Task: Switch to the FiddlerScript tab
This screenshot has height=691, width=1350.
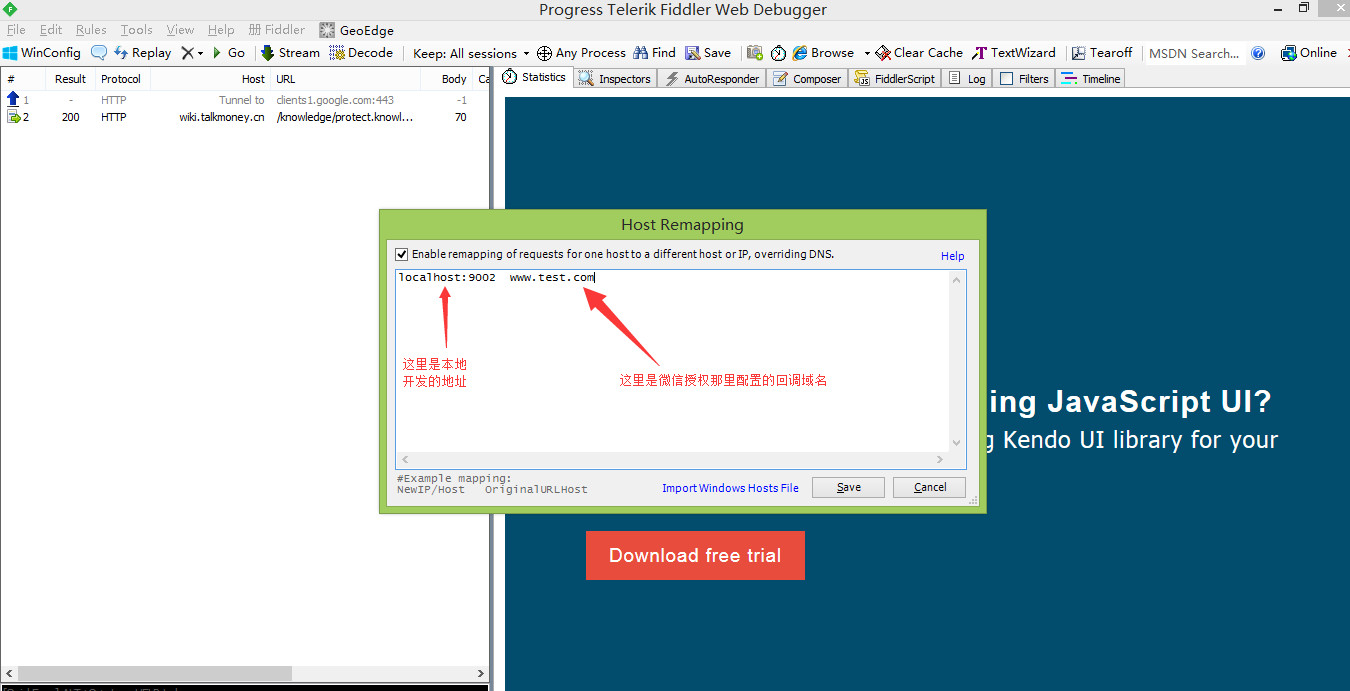Action: (895, 78)
